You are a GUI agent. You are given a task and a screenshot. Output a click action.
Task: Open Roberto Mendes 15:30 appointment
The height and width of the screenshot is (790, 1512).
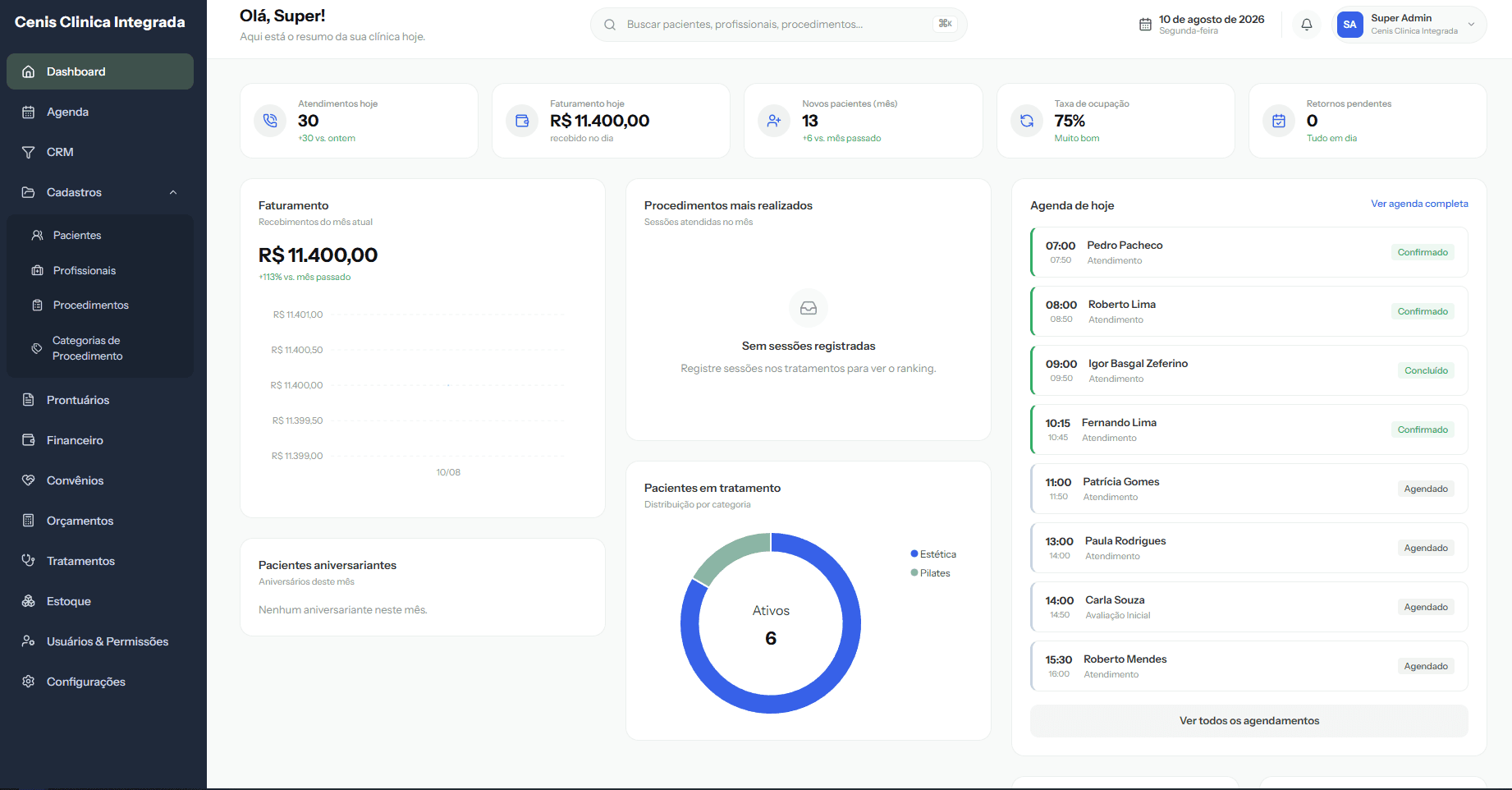[x=1249, y=666]
